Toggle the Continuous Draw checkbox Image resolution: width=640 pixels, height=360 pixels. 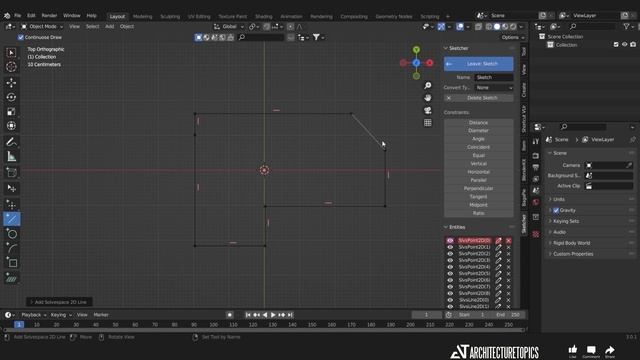tap(21, 37)
